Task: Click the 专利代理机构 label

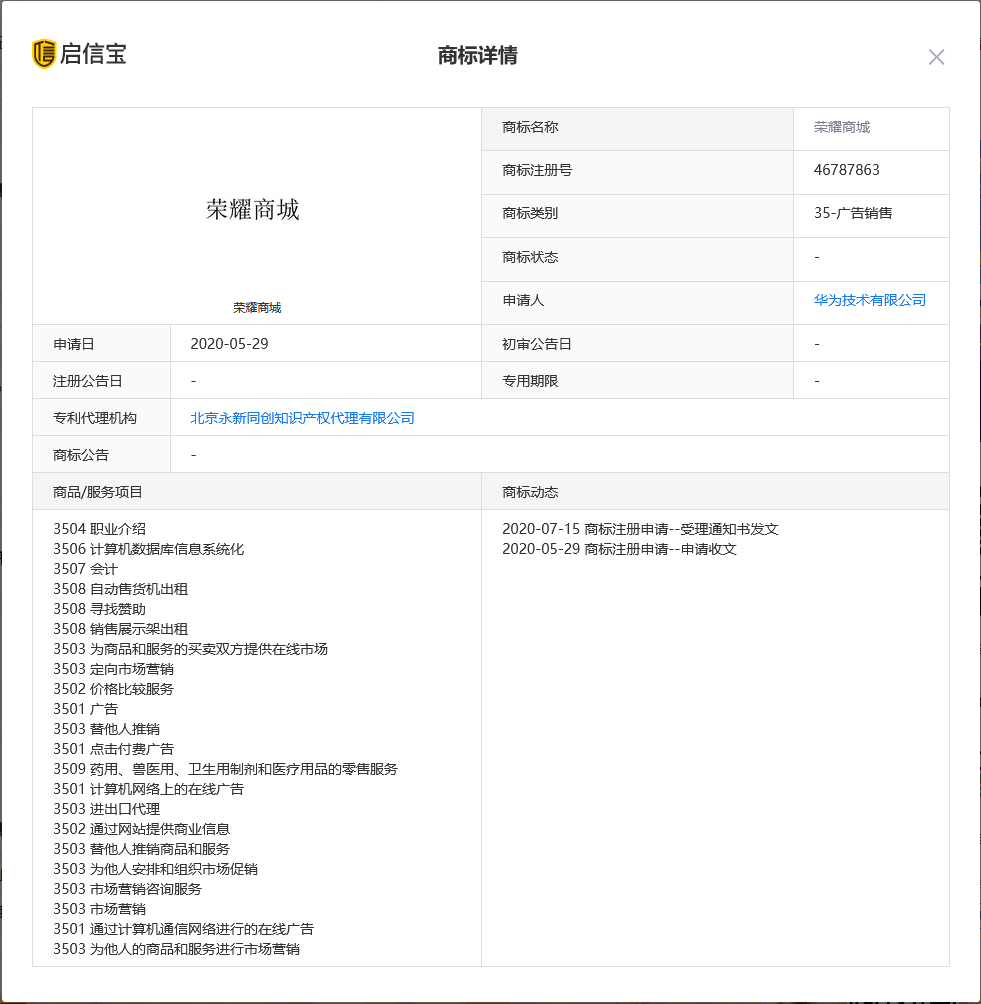Action: (x=95, y=418)
